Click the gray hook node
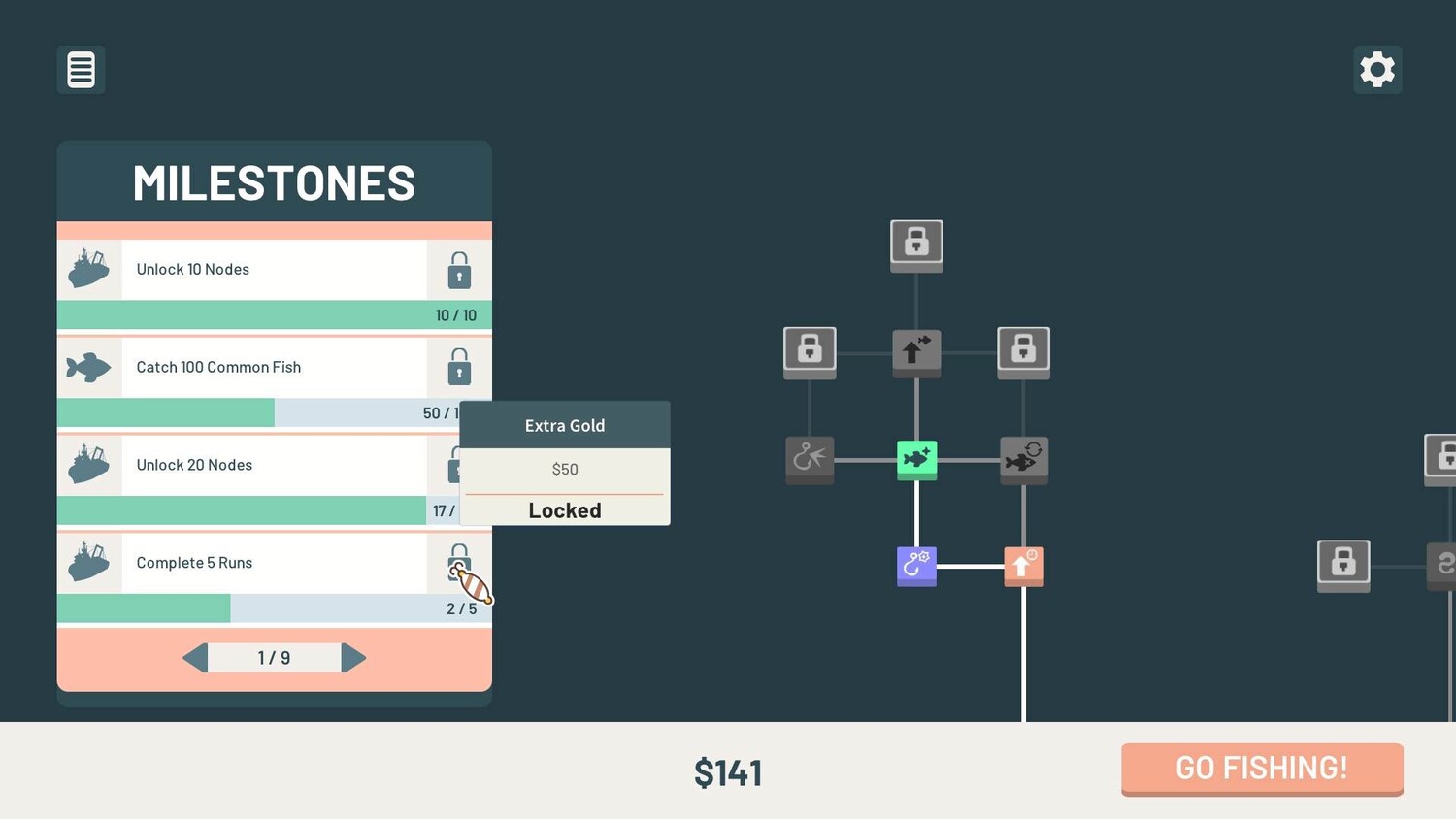 point(810,458)
